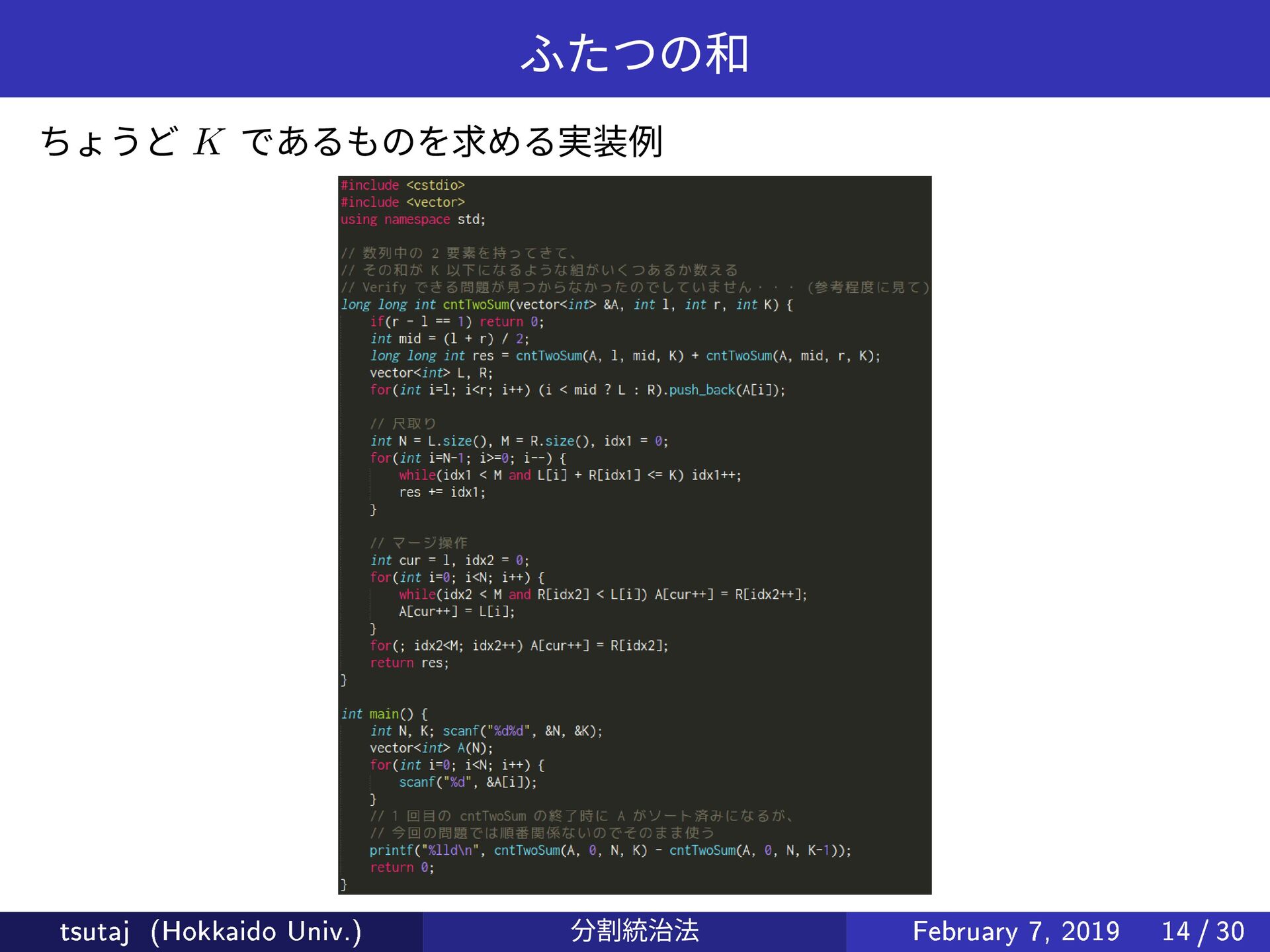This screenshot has height=952, width=1270.
Task: Click the int mid assignment line
Action: point(449,339)
